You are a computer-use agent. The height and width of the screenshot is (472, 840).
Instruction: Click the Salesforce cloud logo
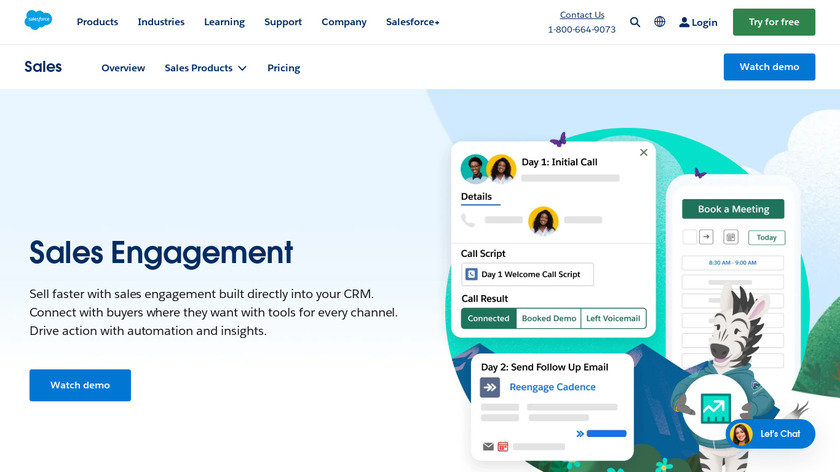pos(38,20)
